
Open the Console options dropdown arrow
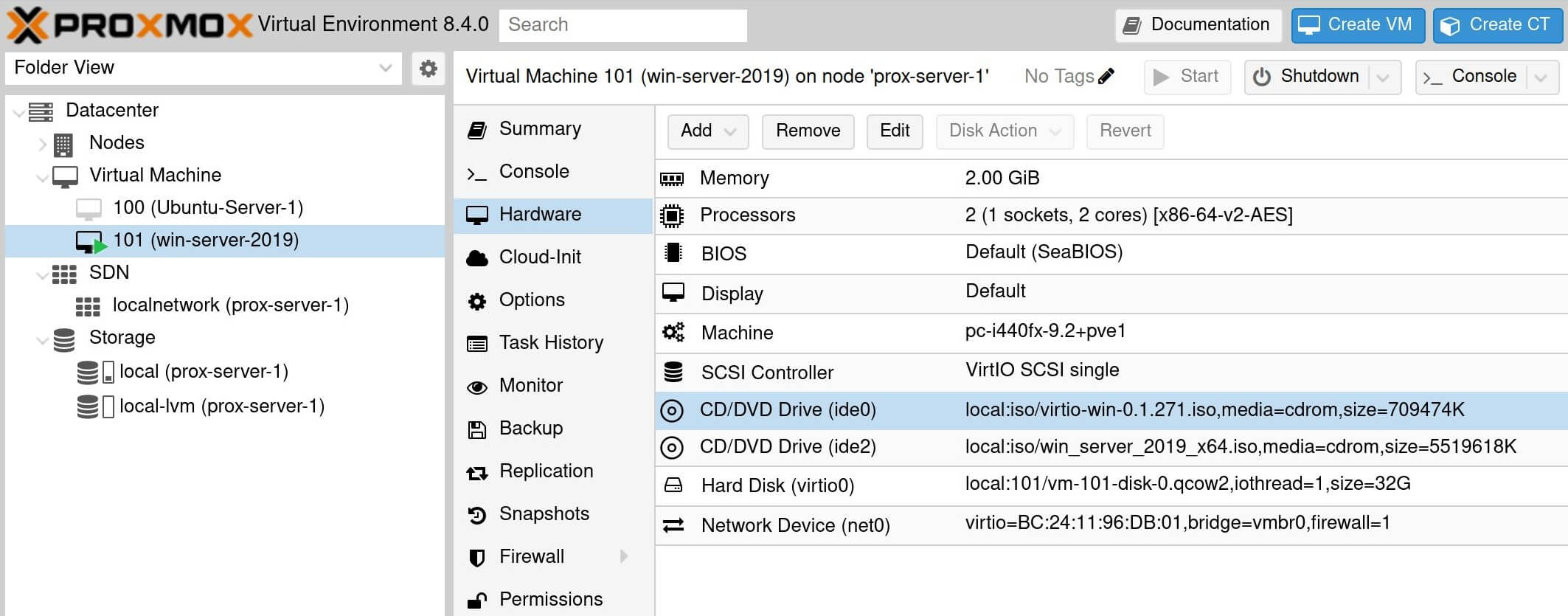[x=1541, y=77]
